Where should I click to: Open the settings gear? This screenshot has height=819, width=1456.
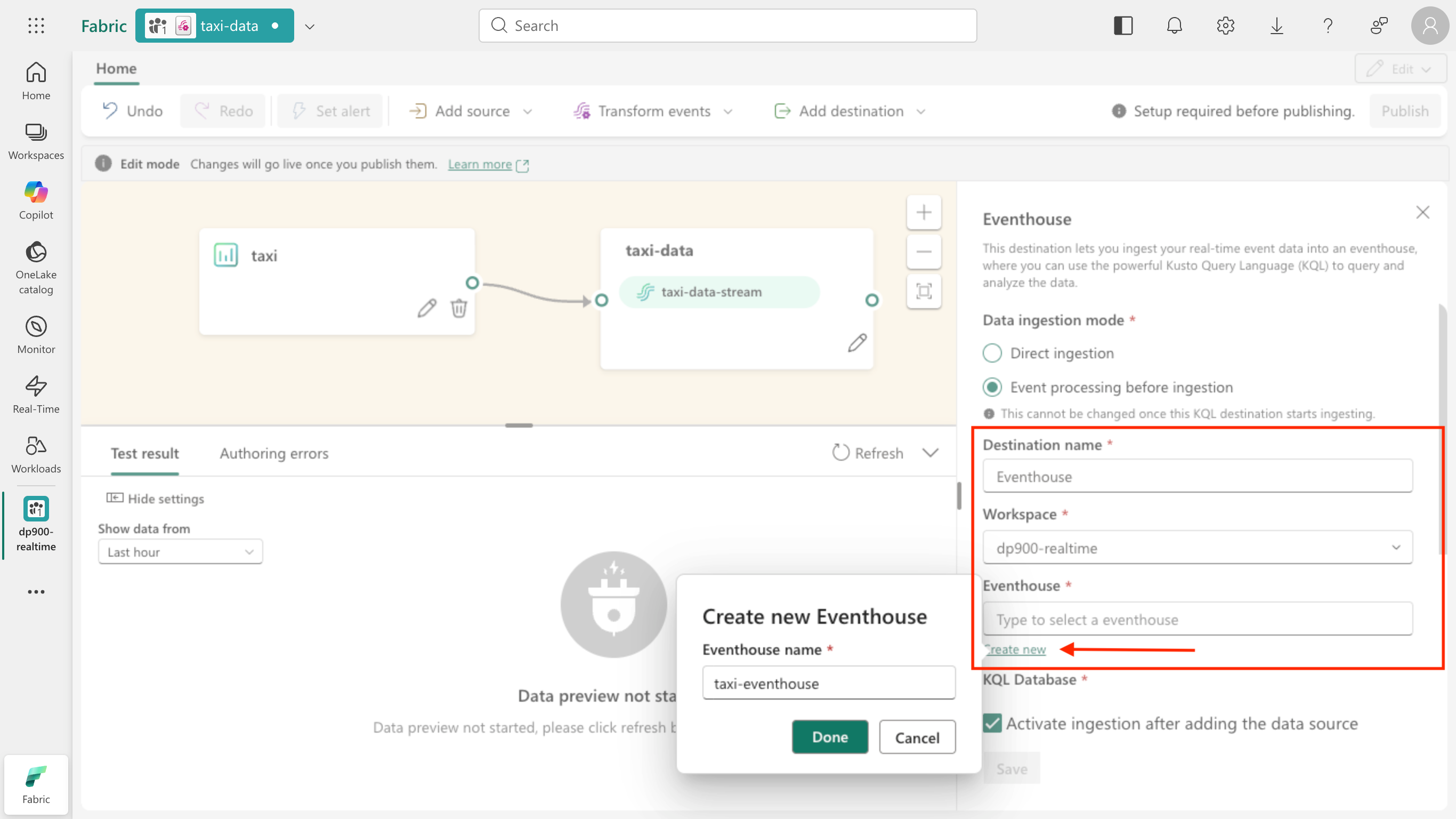(1225, 26)
